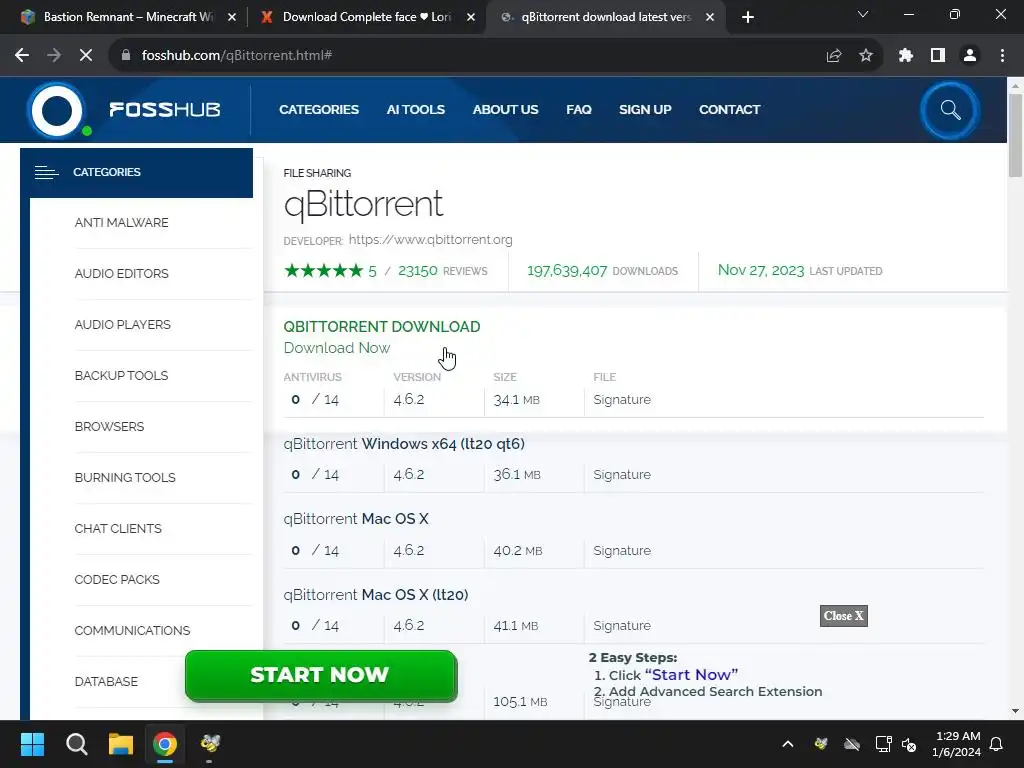
Task: Open AI TOOLS in the navigation
Action: pyautogui.click(x=415, y=110)
